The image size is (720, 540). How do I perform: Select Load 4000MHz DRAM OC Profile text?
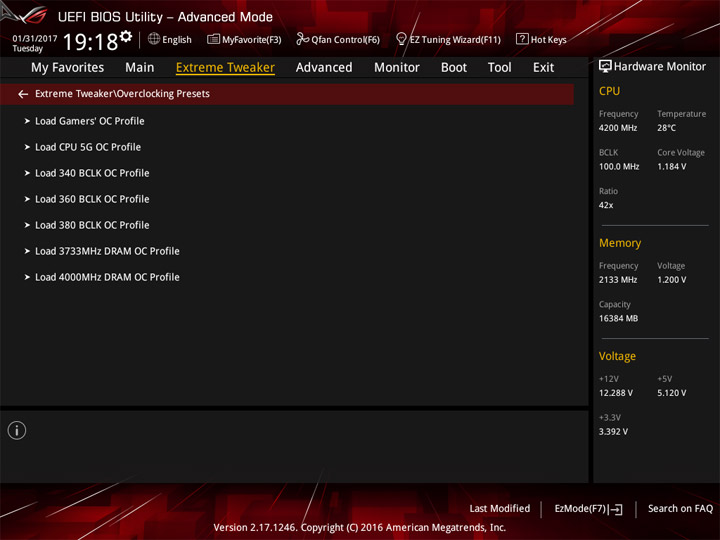click(107, 277)
